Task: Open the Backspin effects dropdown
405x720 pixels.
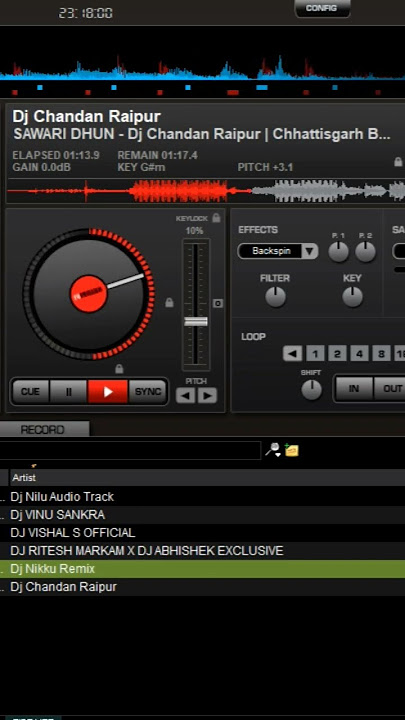Action: click(277, 251)
